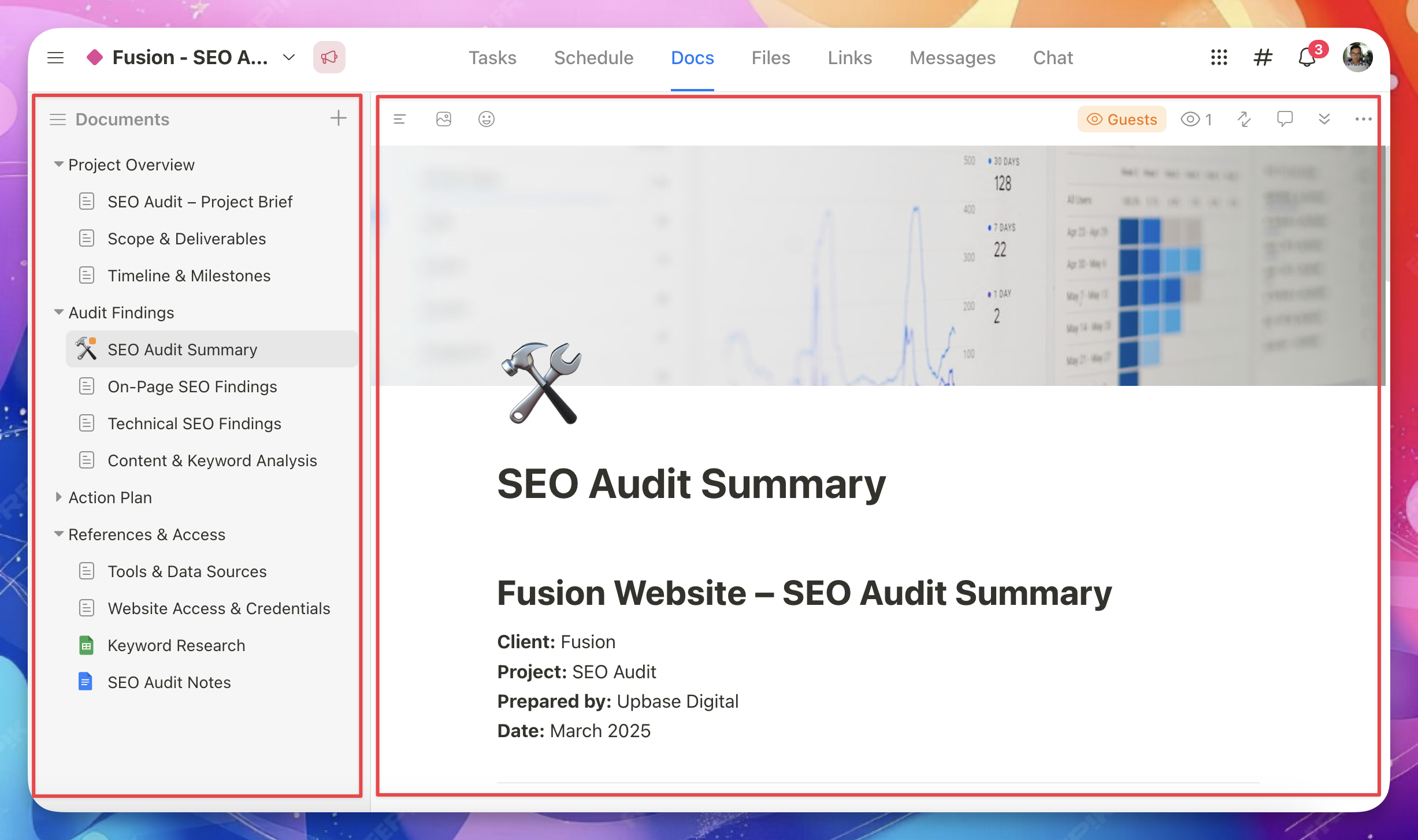Open the apps grid icon
The width and height of the screenshot is (1418, 840).
point(1219,58)
